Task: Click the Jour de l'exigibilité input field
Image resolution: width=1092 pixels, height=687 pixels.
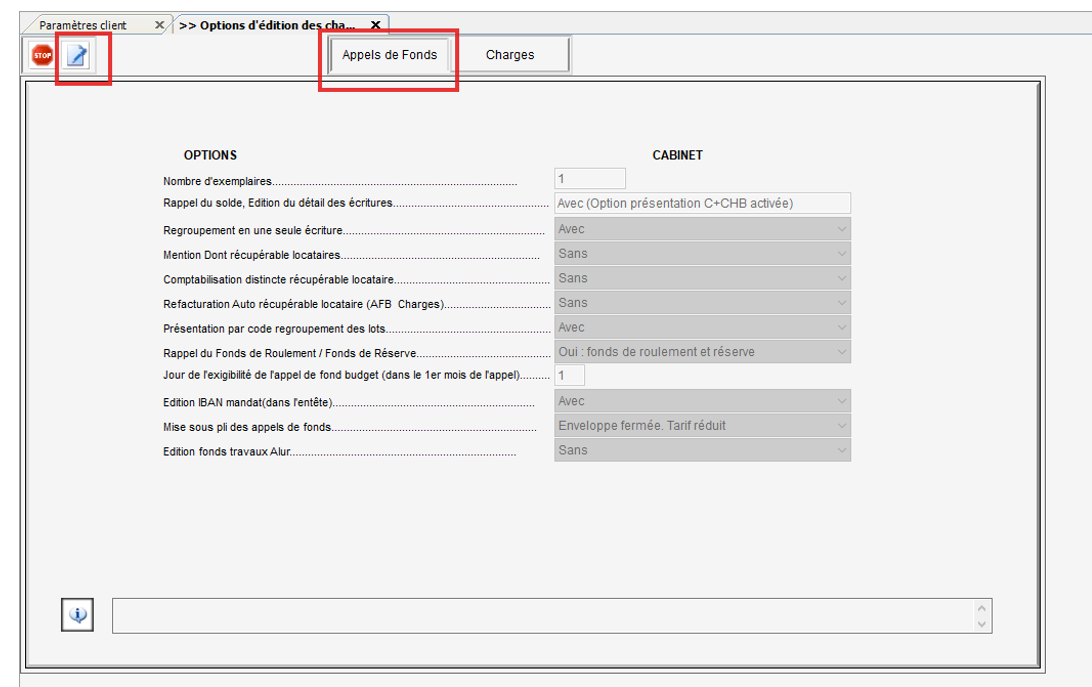Action: 569,376
